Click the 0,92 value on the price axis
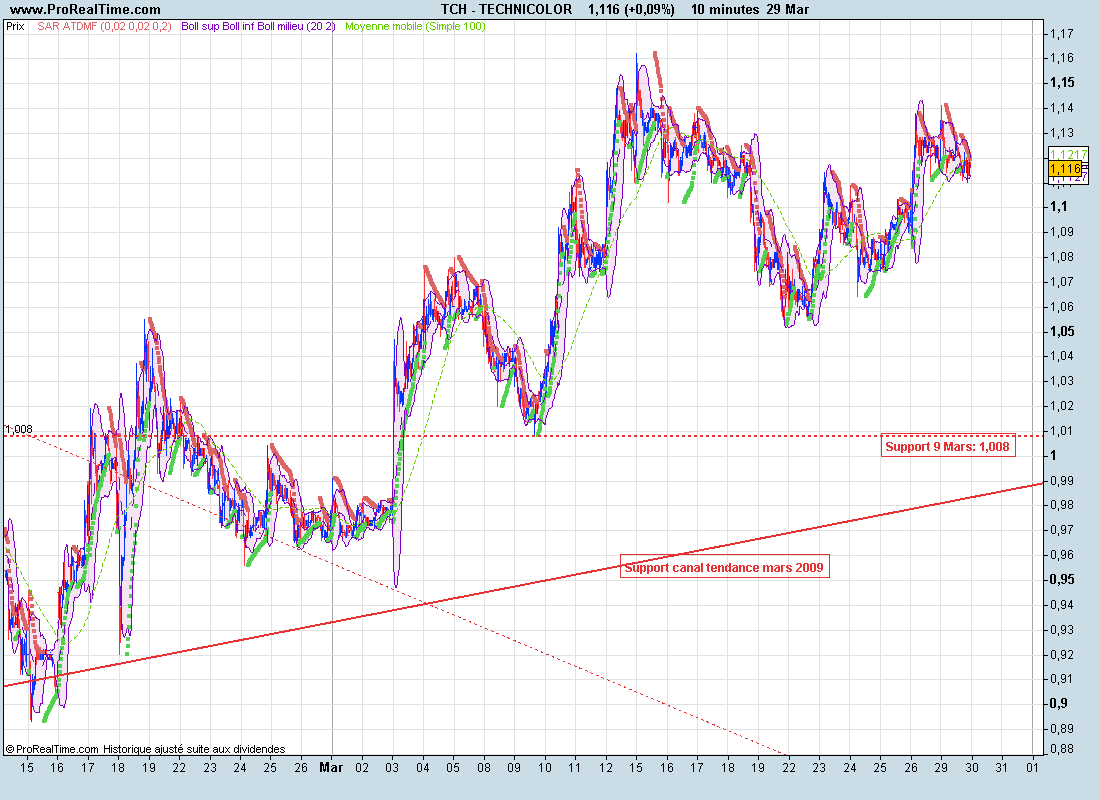The image size is (1100, 800). coord(1061,655)
